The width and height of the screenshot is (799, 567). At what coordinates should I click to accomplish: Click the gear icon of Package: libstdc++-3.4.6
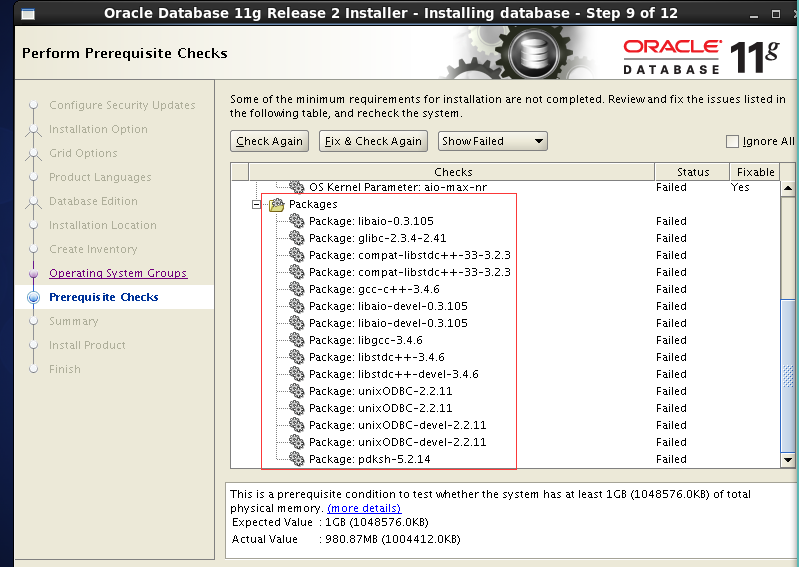click(x=297, y=357)
